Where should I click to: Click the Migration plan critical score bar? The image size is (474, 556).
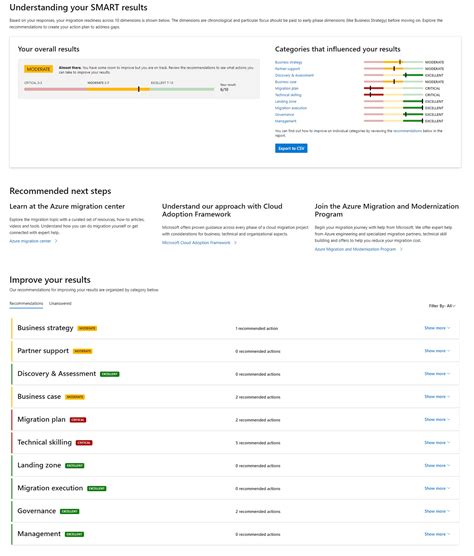click(x=393, y=88)
